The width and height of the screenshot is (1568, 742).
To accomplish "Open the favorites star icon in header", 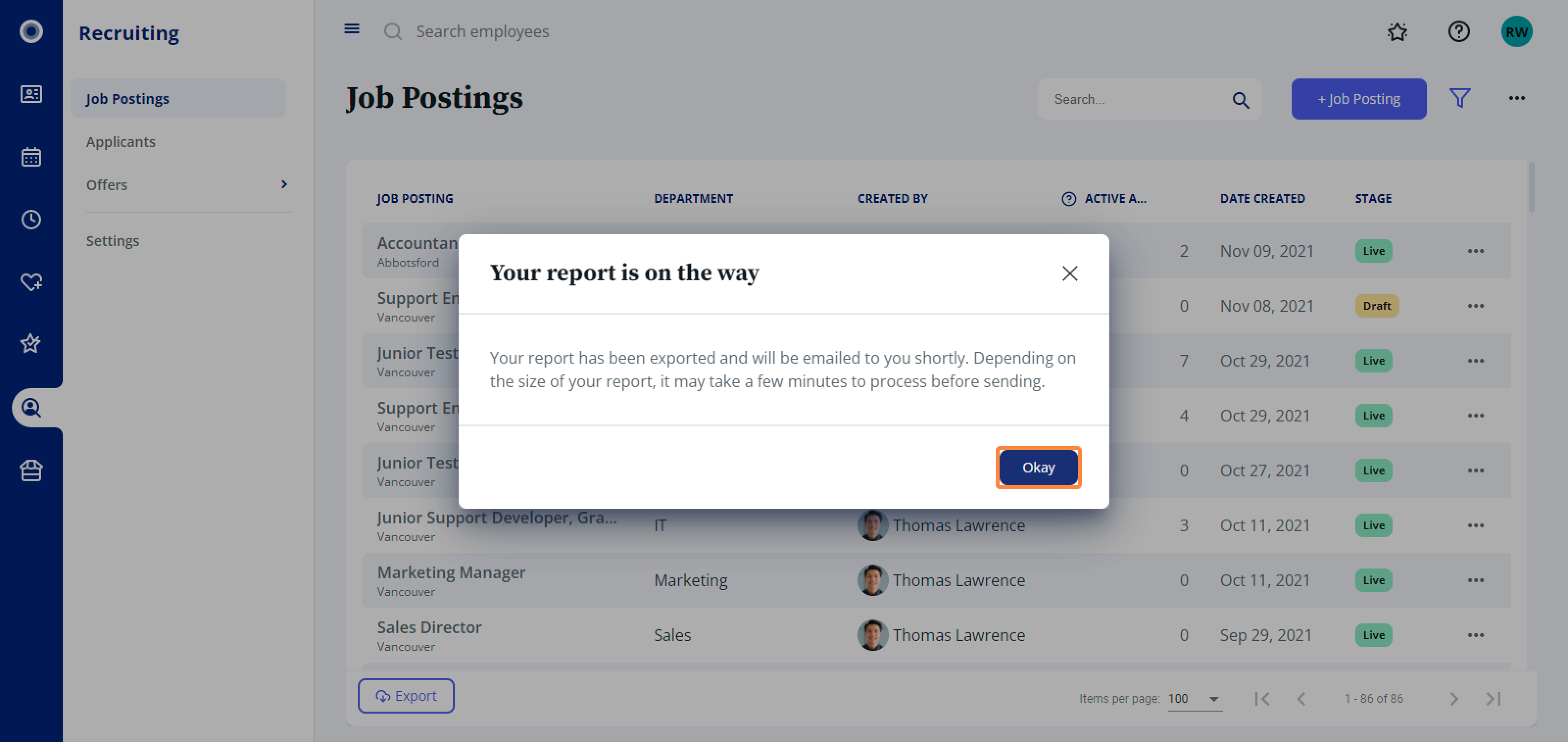I will pyautogui.click(x=1397, y=32).
